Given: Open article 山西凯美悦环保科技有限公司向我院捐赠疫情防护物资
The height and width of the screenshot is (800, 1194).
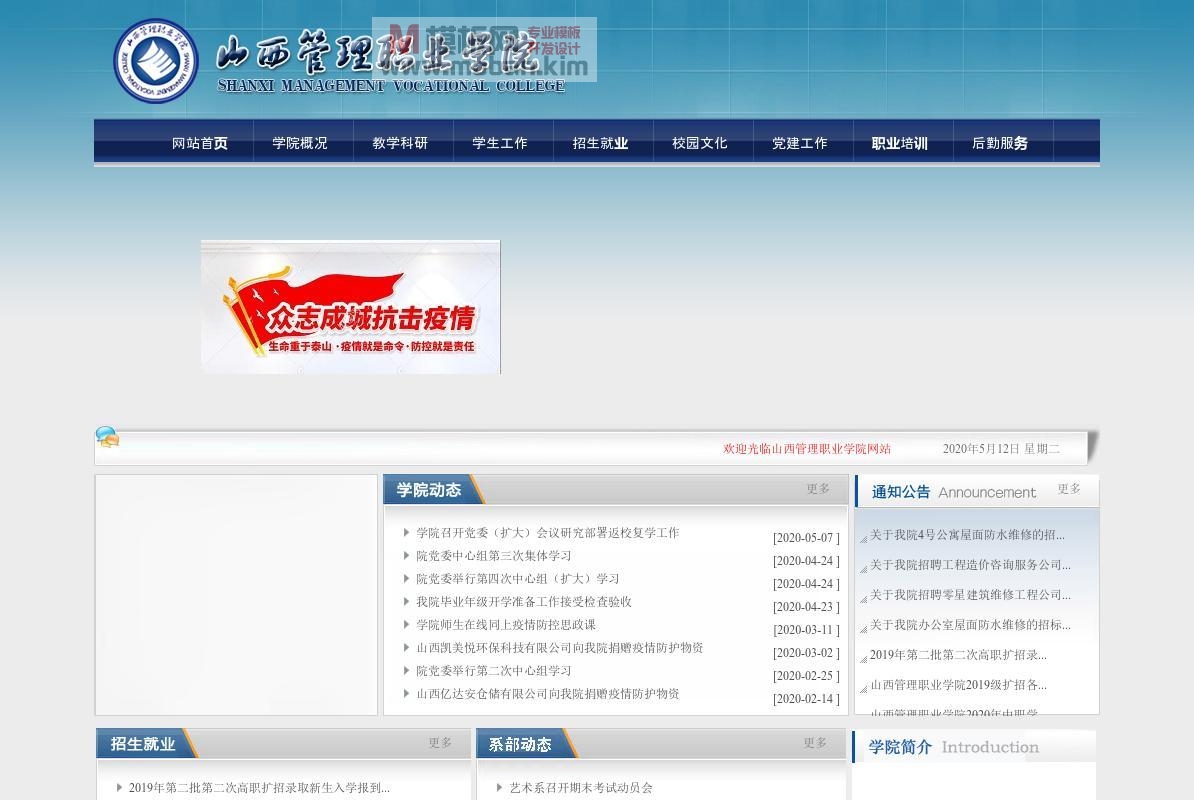Looking at the screenshot, I should [560, 648].
